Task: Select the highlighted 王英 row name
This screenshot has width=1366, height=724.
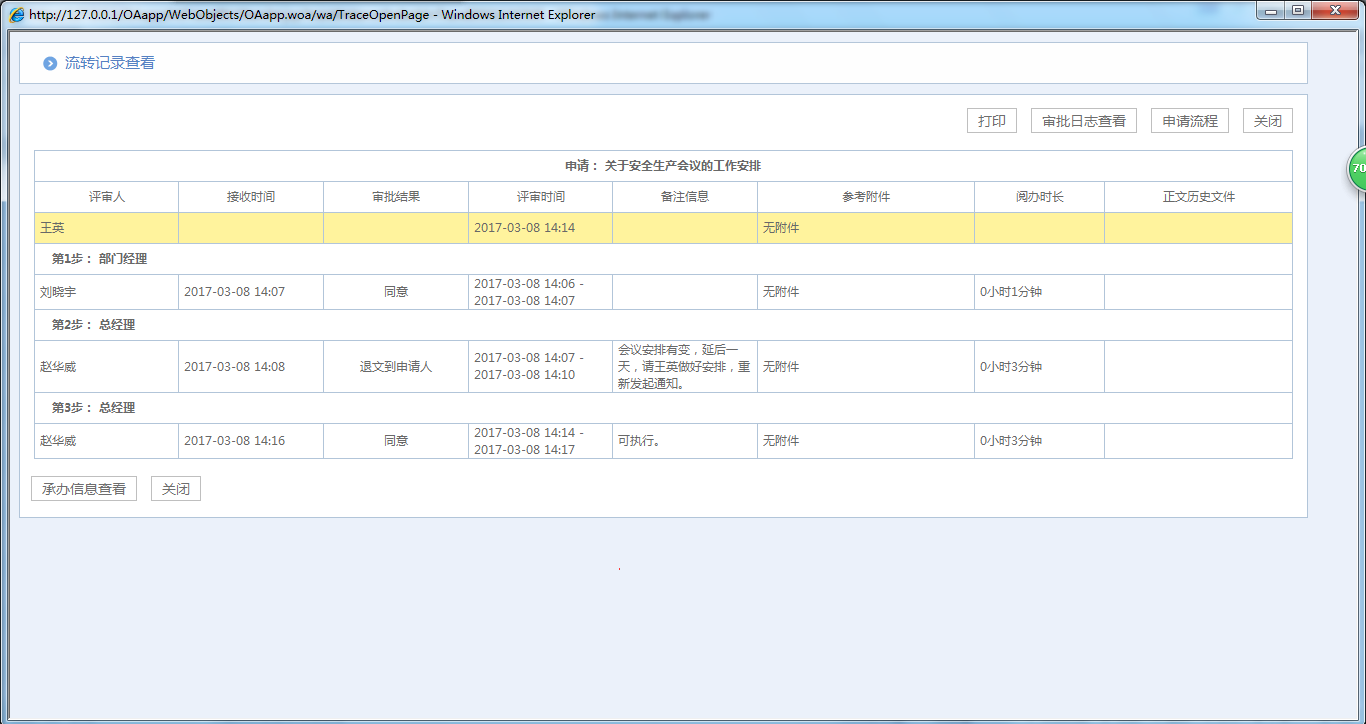Action: pyautogui.click(x=52, y=228)
